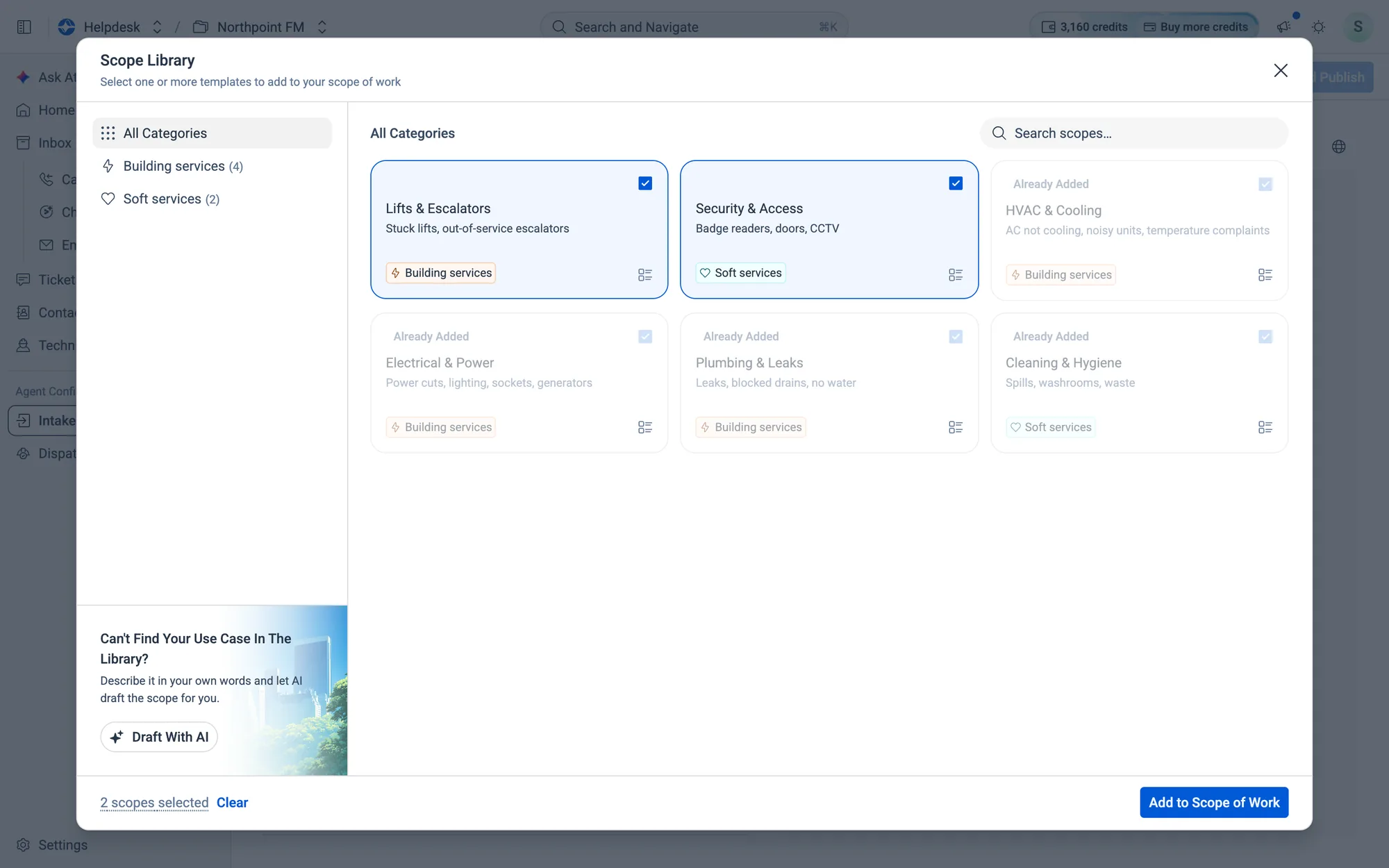Viewport: 1389px width, 868px height.
Task: Click the Inbox icon in sidebar
Action: pyautogui.click(x=23, y=142)
